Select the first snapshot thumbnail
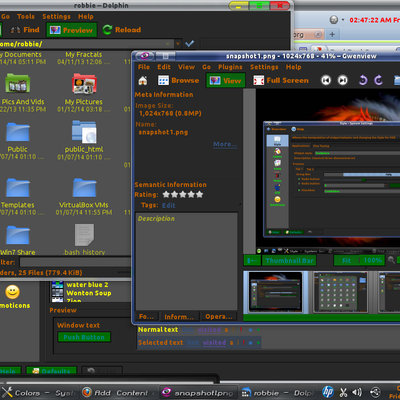The height and width of the screenshot is (400, 400). 275,292
